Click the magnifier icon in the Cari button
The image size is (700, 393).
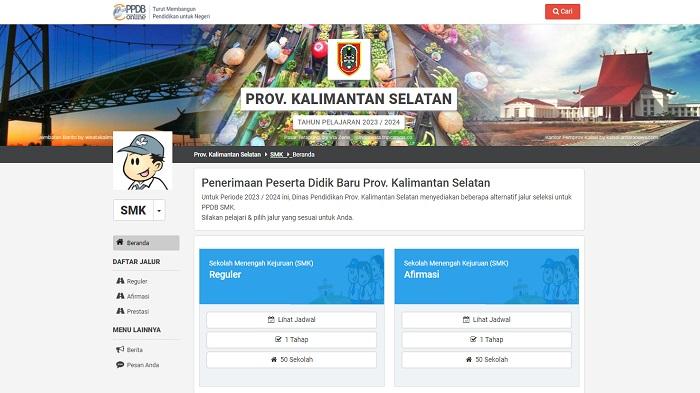pyautogui.click(x=556, y=12)
